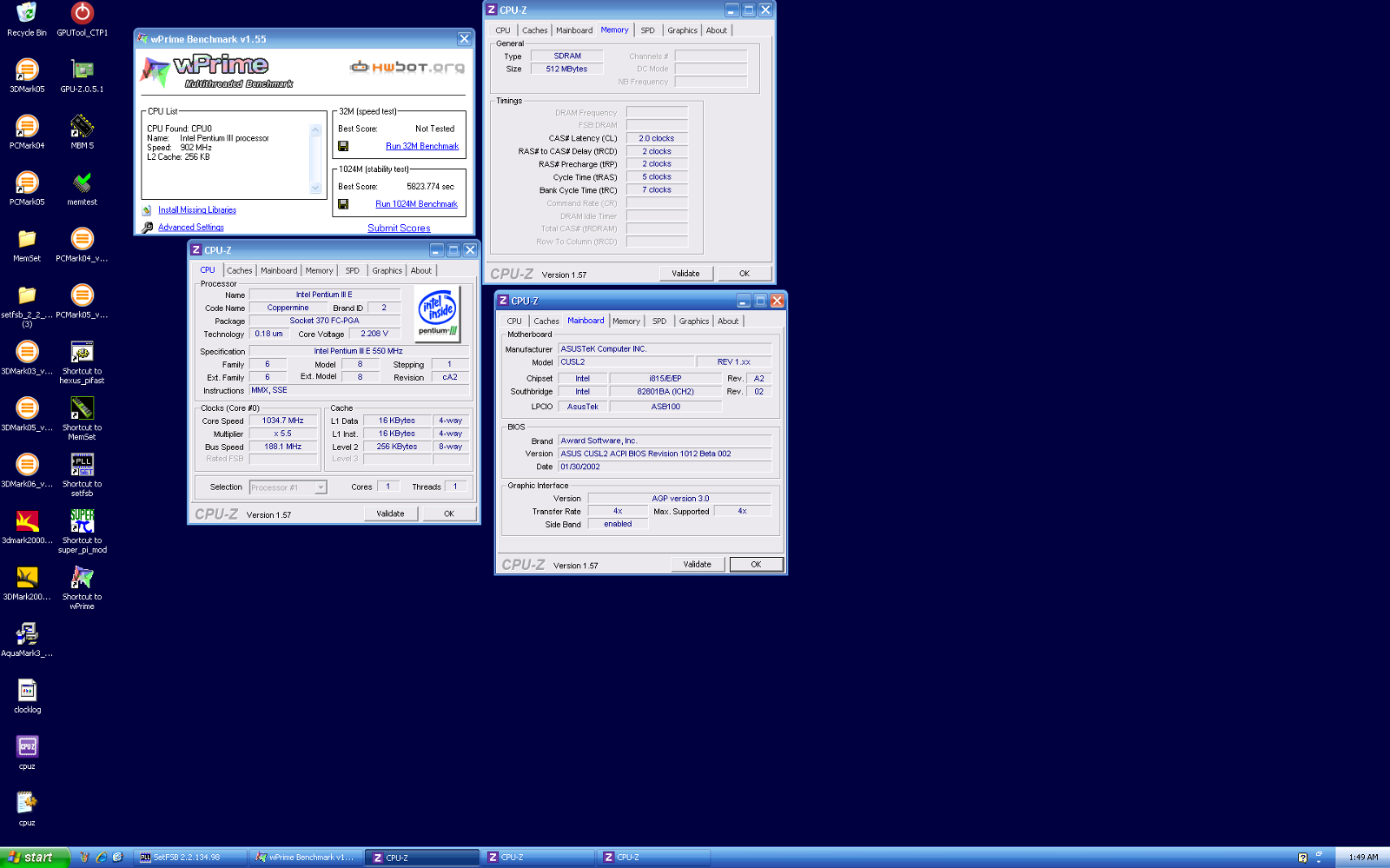Screen dimensions: 1390x868
Task: Click Validate in Memory CPU-Z window
Action: 685,274
